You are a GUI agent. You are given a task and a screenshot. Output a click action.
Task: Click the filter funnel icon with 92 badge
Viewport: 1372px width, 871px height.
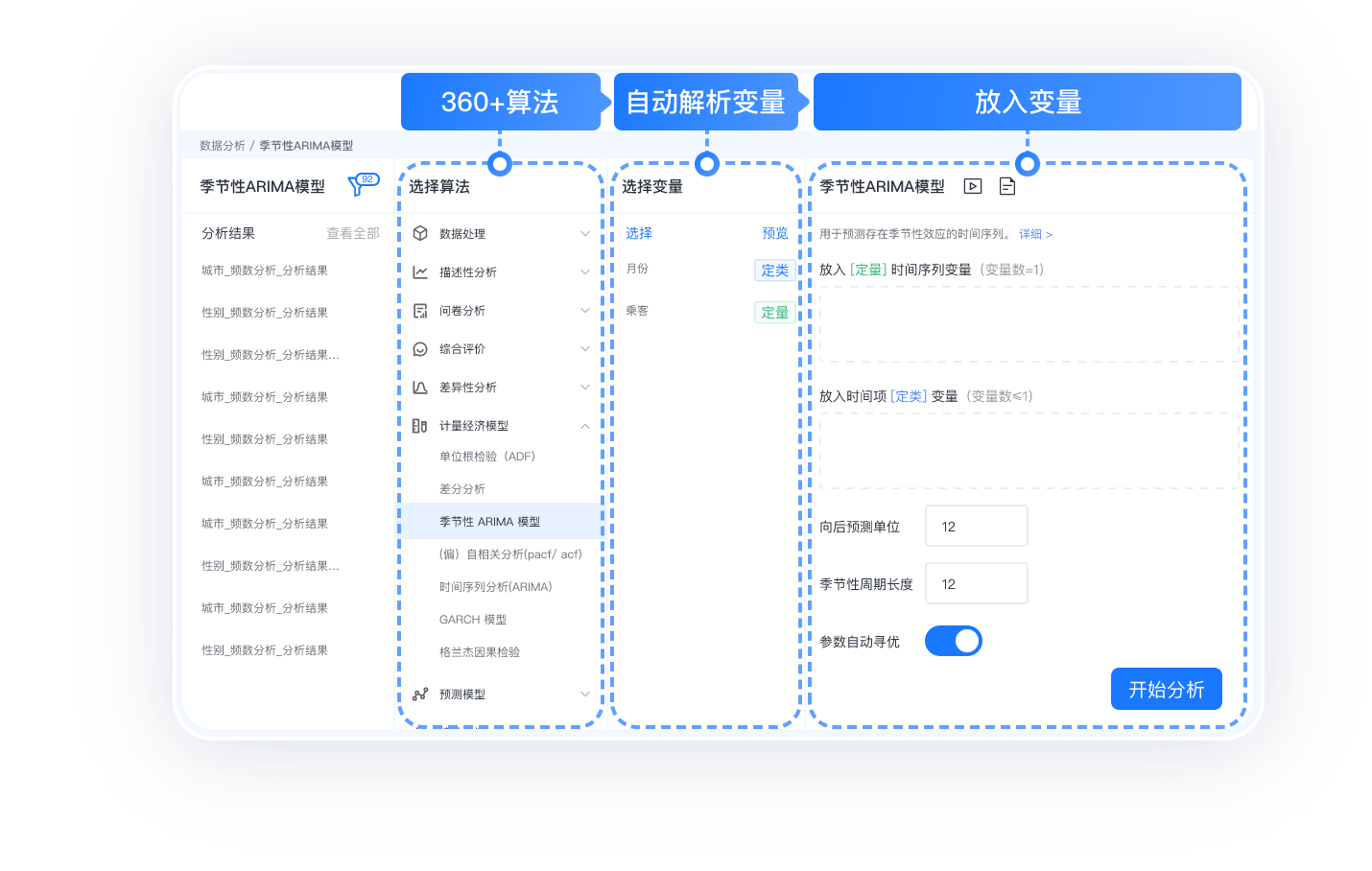(x=363, y=184)
